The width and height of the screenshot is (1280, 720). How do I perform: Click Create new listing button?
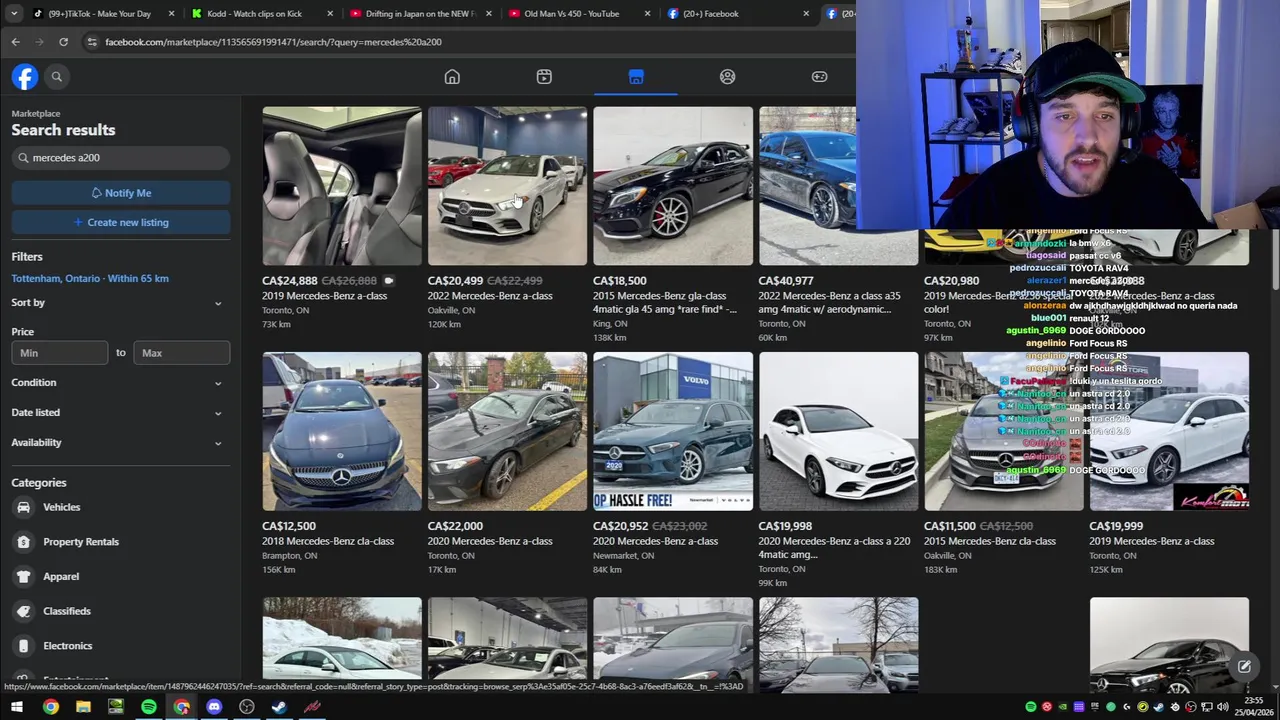[x=121, y=223]
